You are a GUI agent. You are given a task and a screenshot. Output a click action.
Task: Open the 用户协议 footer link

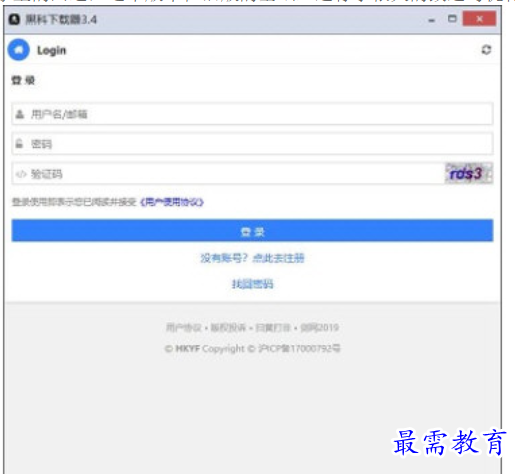[x=184, y=328]
